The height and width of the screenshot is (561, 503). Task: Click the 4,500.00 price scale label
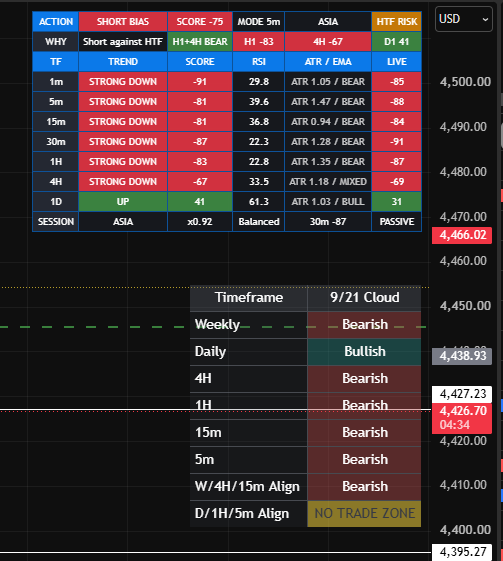pos(465,82)
